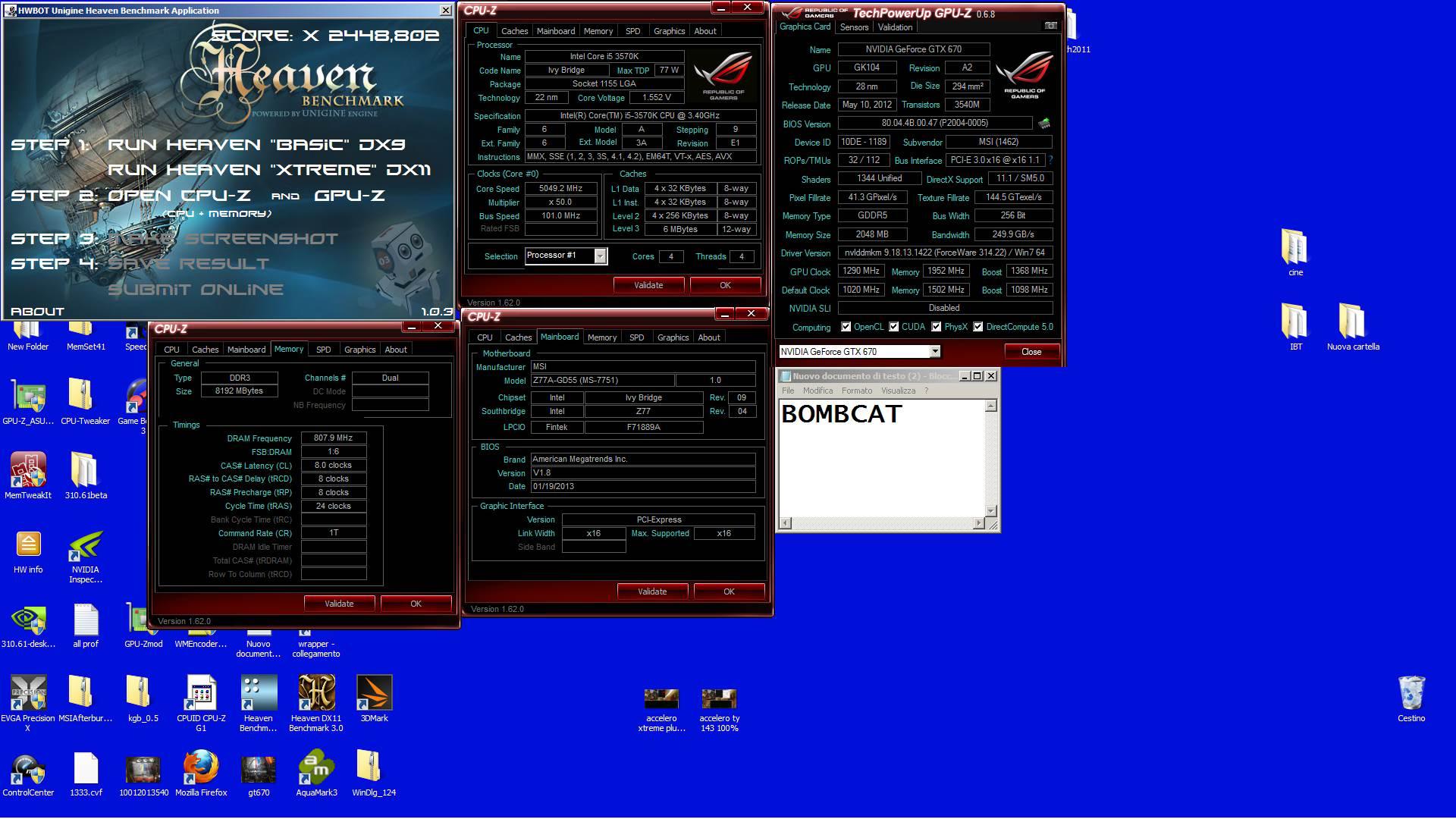Click Notepad horizontal scrollbar right arrow

(978, 523)
